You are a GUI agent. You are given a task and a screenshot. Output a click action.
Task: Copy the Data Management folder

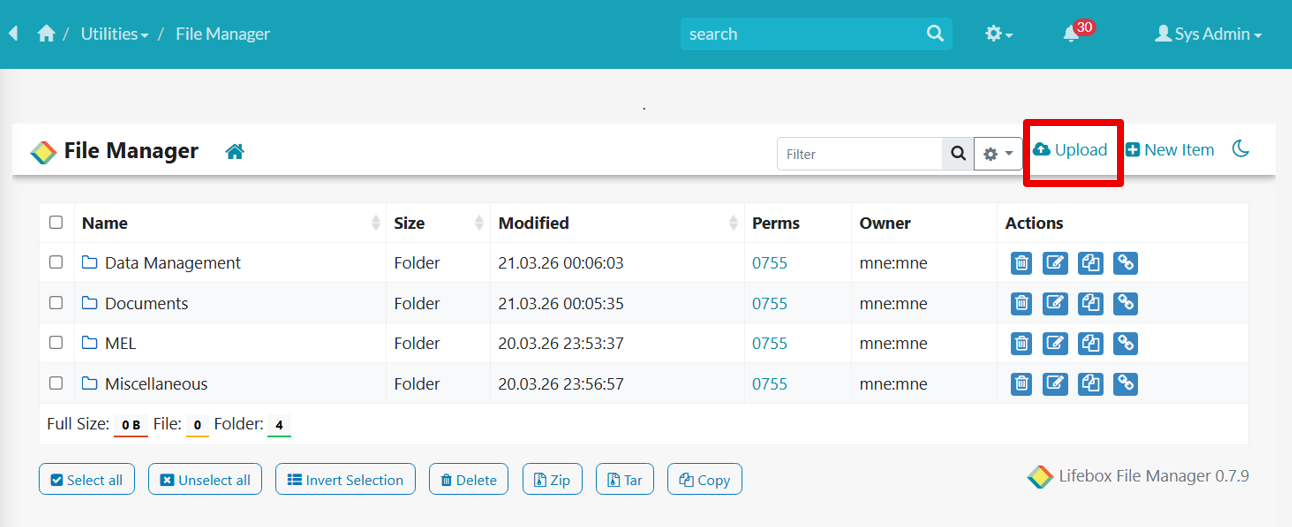[1091, 263]
